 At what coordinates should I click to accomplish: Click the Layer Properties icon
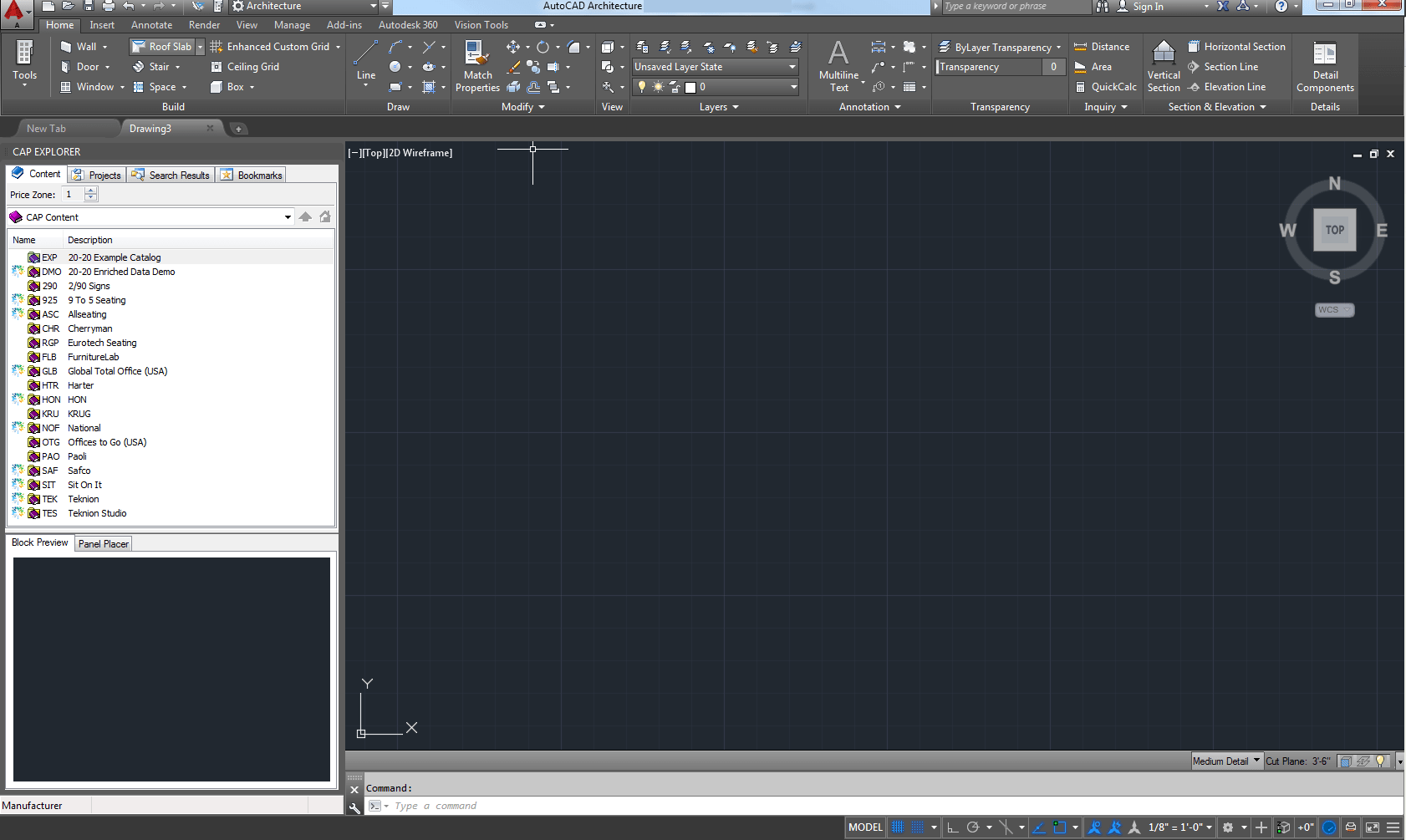[x=642, y=47]
